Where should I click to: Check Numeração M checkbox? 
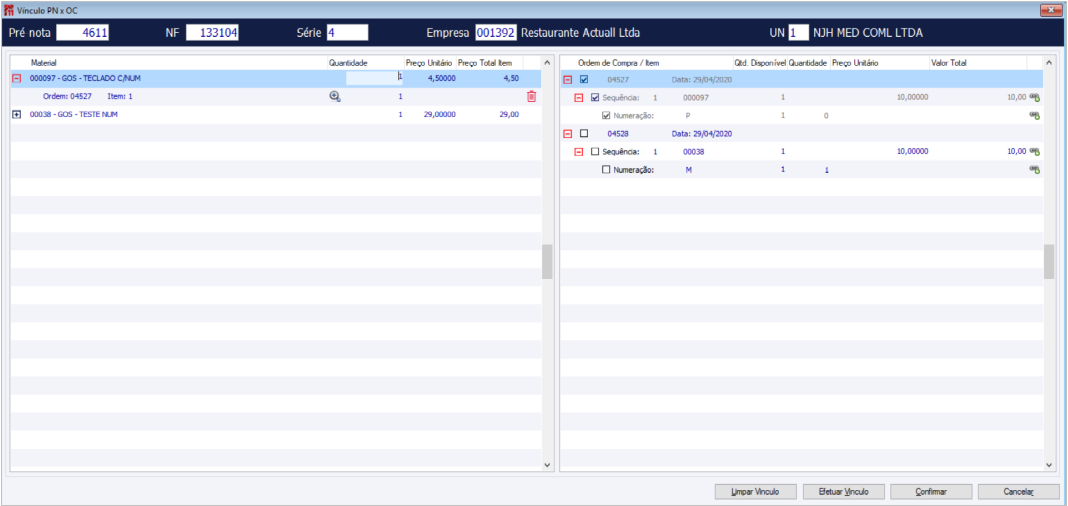606,170
